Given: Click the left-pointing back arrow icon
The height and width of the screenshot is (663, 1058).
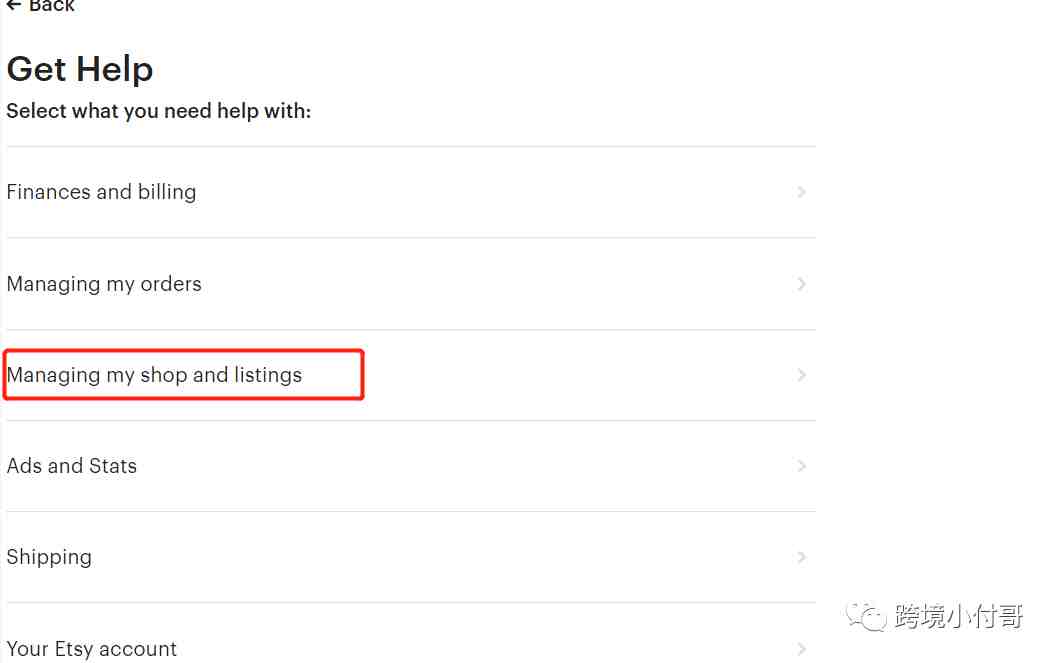Looking at the screenshot, I should click(13, 5).
